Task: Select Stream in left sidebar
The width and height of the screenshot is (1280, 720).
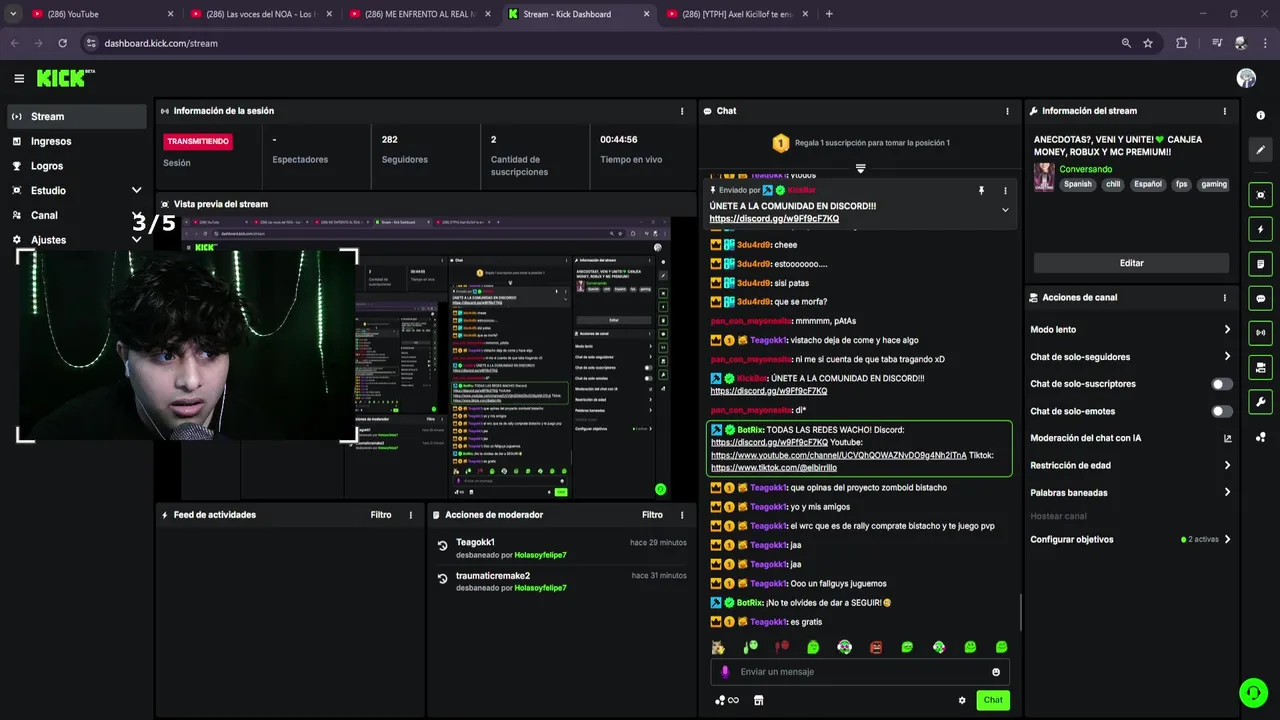Action: [77, 116]
